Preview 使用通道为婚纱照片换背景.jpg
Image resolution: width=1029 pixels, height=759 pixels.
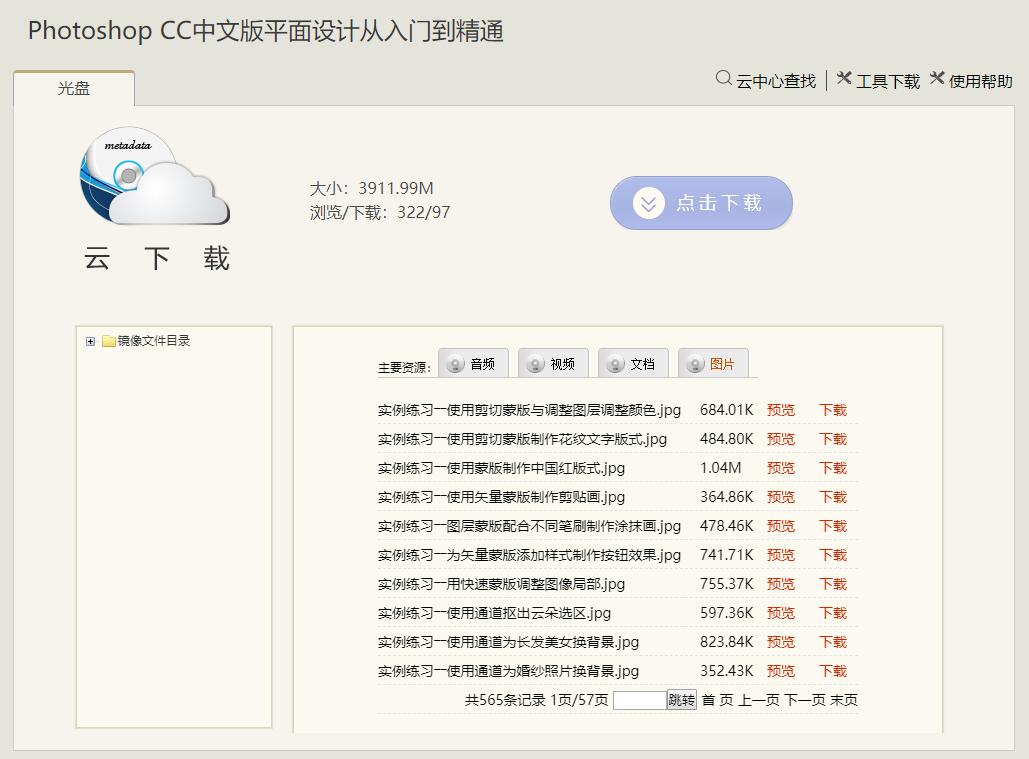(x=781, y=670)
